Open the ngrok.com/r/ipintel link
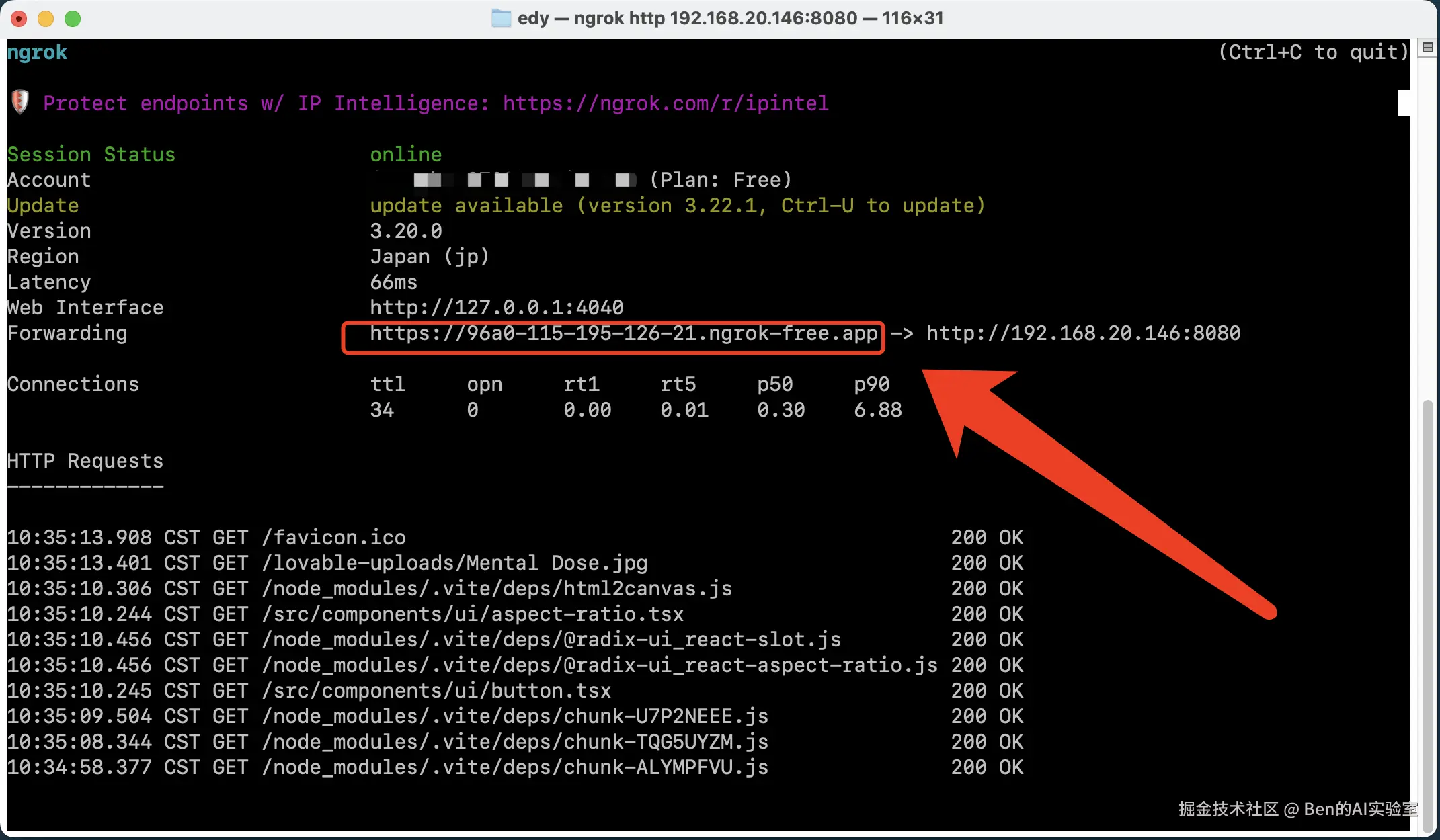1440x840 pixels. [x=666, y=103]
